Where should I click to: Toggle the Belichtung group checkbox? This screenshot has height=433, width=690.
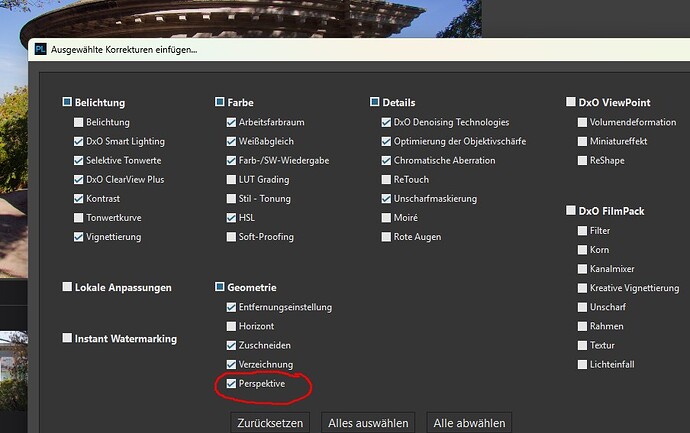pos(67,102)
